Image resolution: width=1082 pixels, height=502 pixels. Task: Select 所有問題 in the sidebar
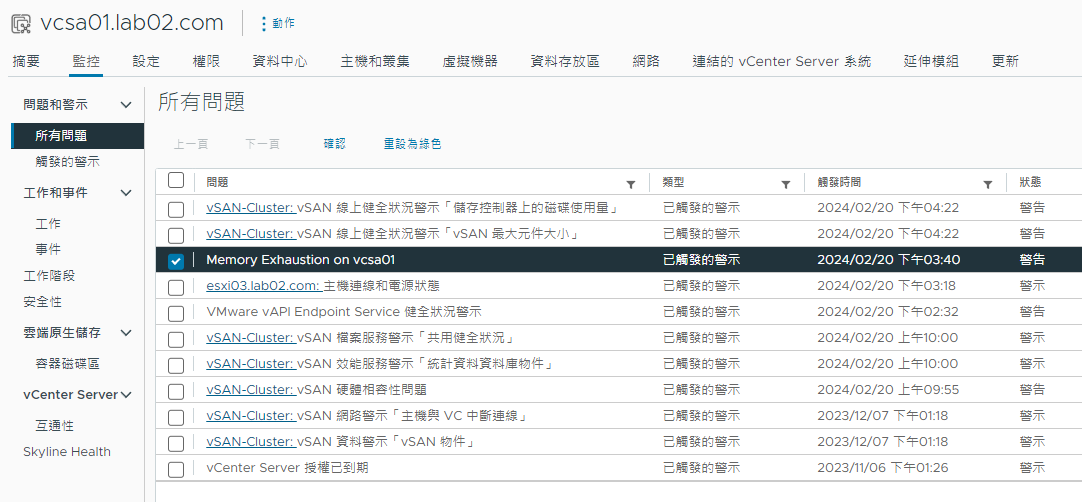78,136
